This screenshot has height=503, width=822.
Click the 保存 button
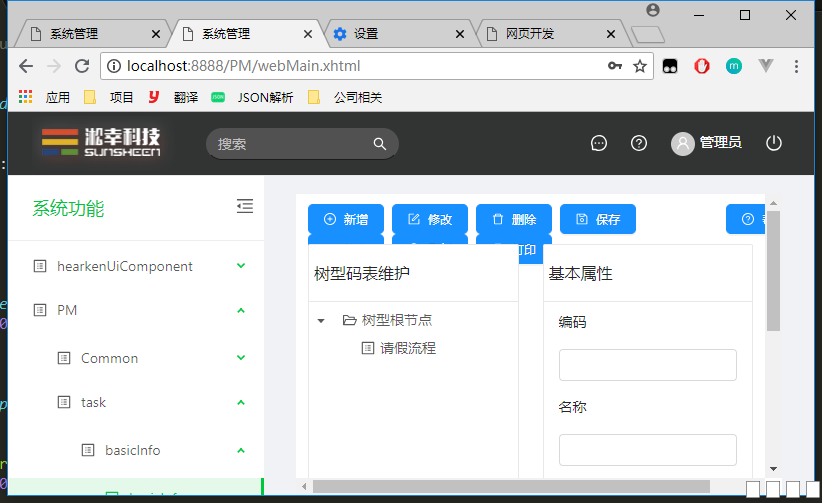(598, 219)
